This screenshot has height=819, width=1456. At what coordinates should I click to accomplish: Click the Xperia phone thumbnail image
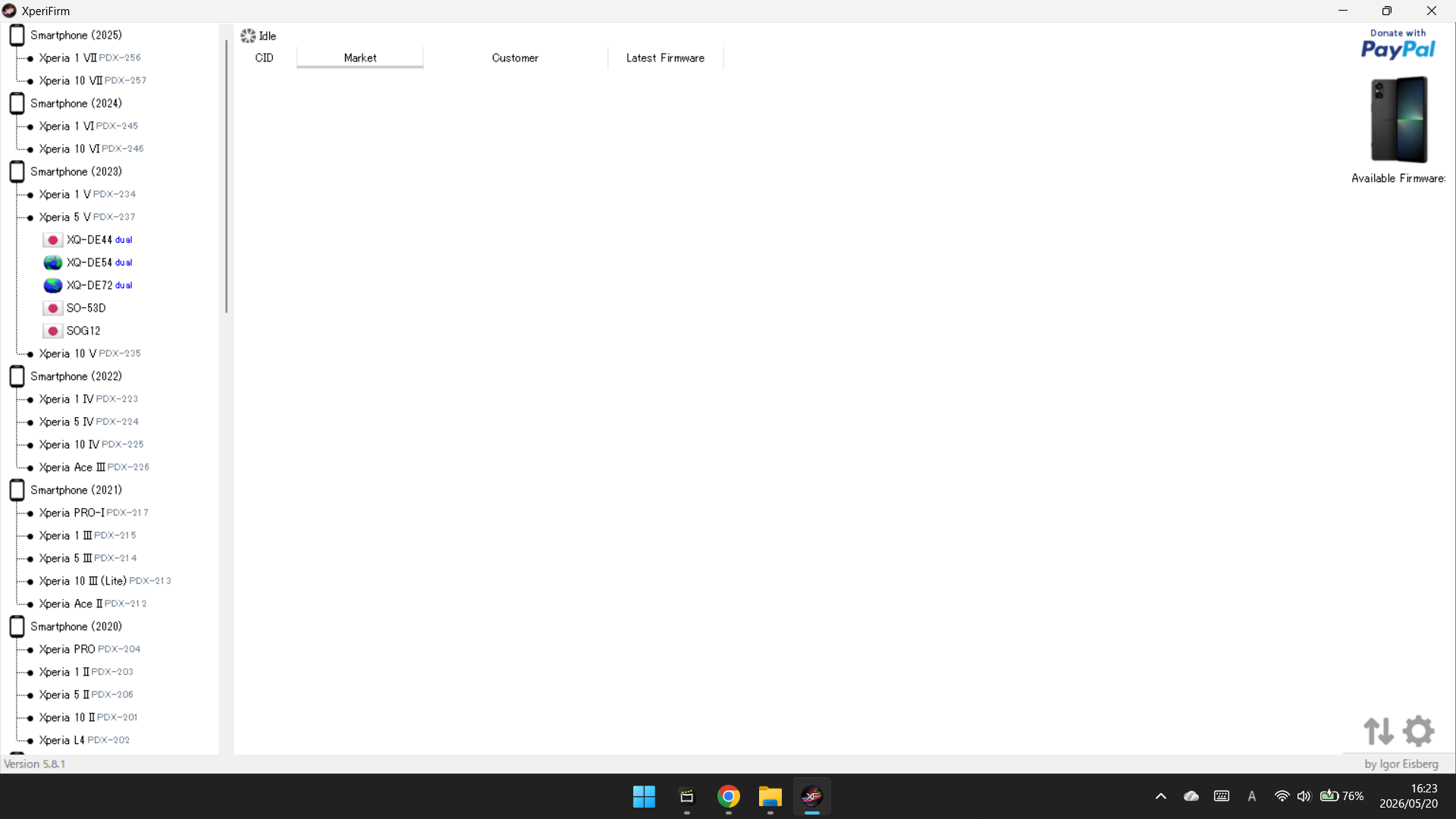tap(1399, 119)
